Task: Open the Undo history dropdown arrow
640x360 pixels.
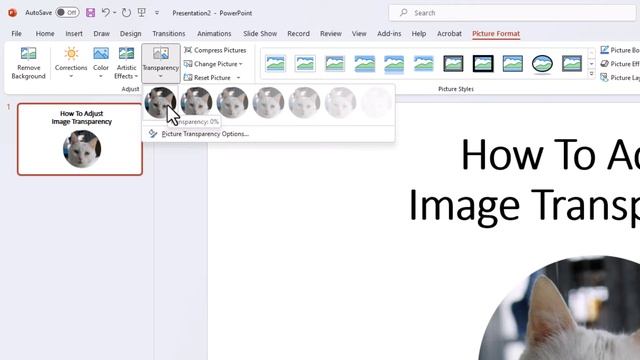Action: click(115, 13)
